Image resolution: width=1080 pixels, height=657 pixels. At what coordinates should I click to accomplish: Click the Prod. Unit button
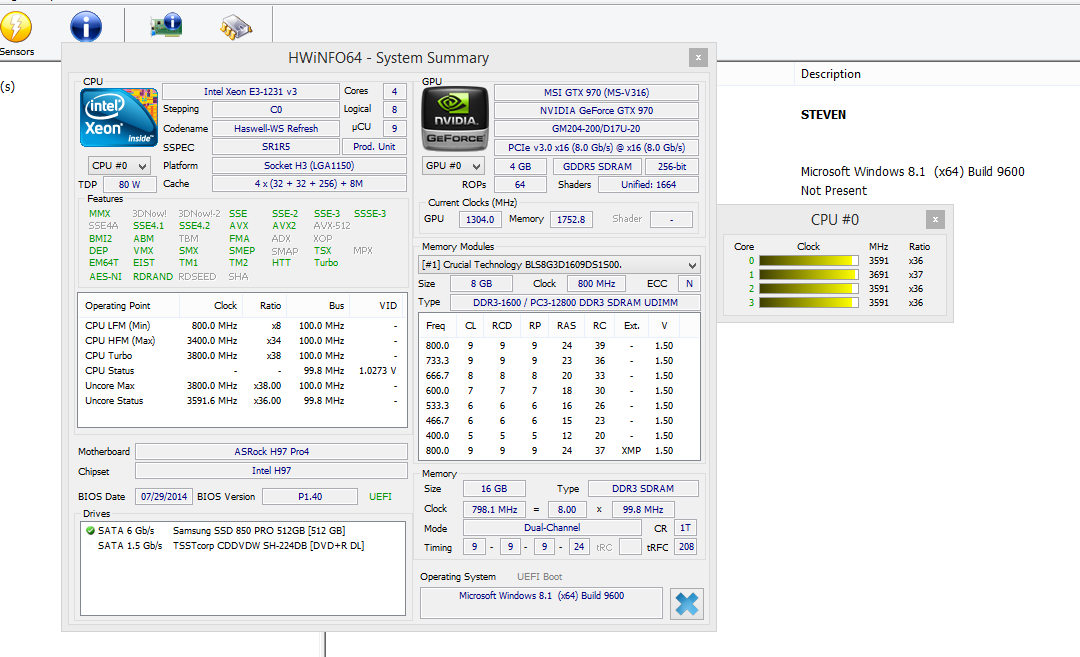point(374,147)
